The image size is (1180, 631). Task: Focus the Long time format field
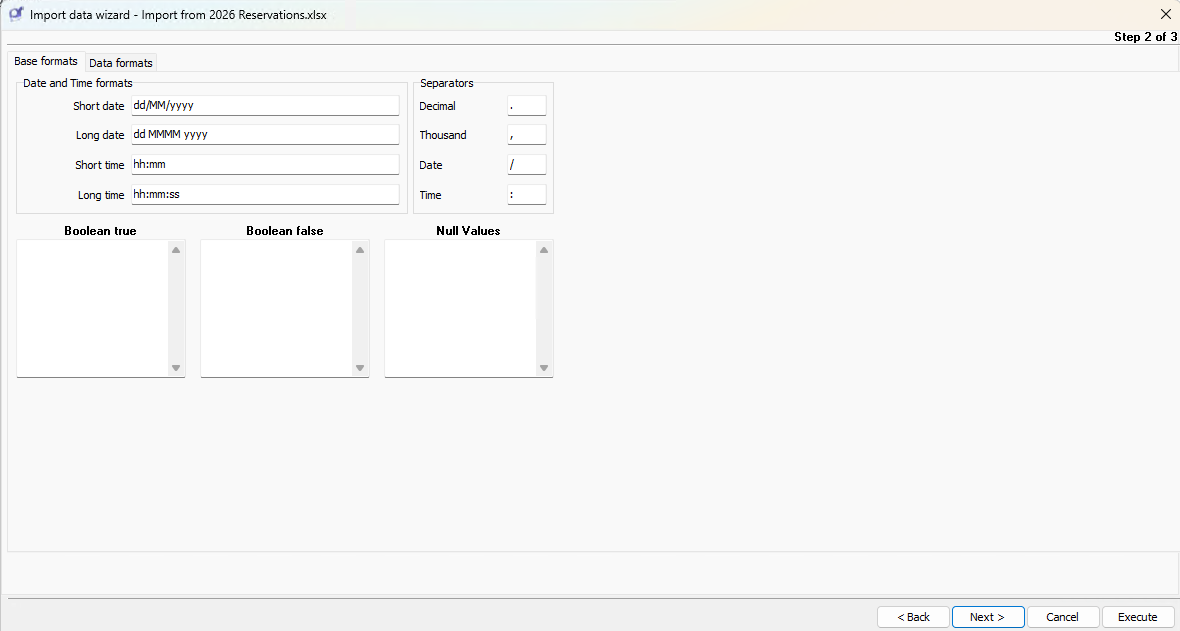(265, 195)
